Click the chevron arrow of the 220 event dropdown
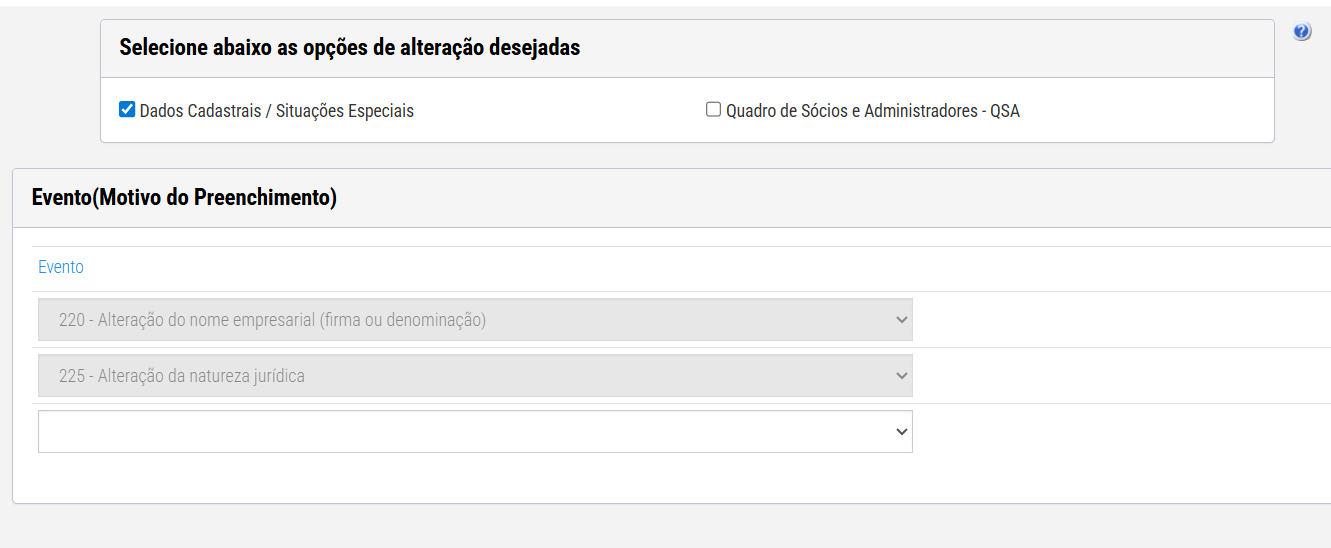The width and height of the screenshot is (1331, 548). pos(901,320)
